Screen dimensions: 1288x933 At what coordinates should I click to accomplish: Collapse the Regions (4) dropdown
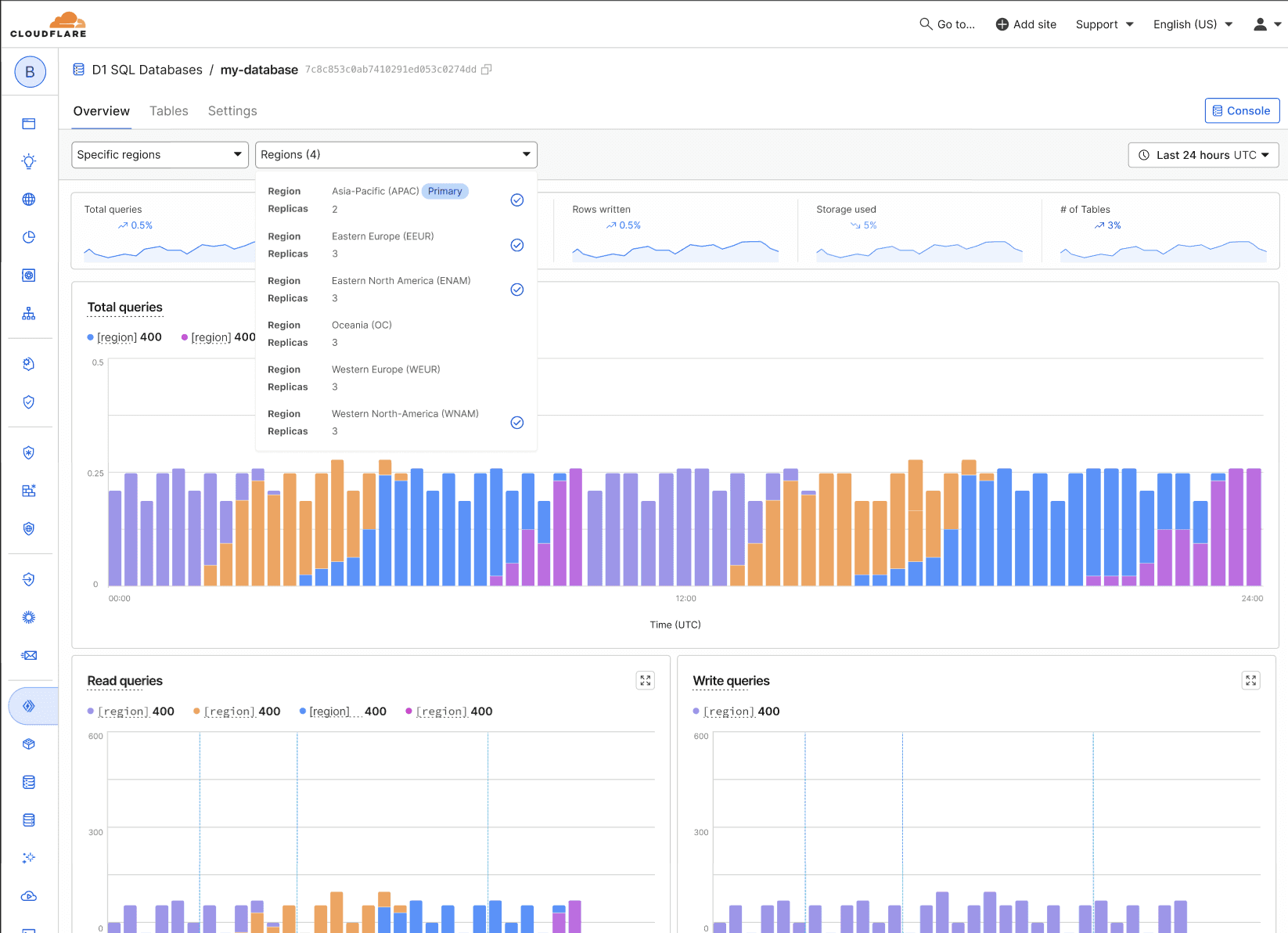pos(396,154)
